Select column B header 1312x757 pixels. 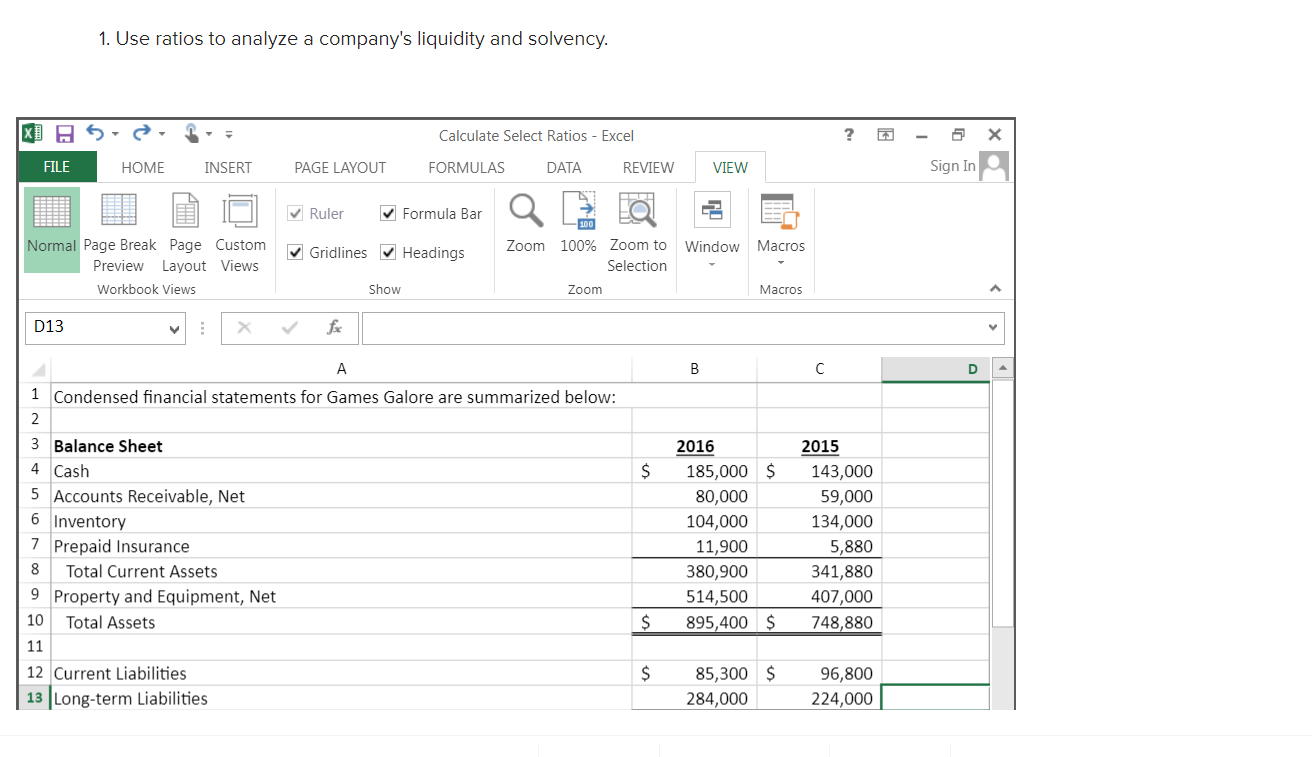(695, 369)
